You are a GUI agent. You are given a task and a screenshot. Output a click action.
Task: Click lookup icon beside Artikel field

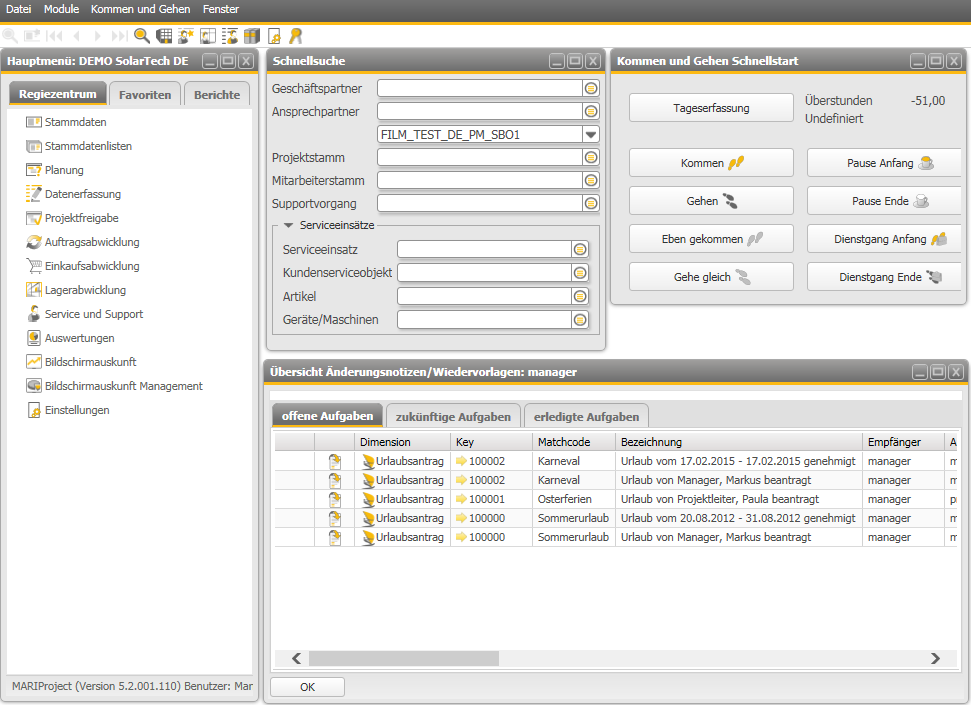[579, 296]
